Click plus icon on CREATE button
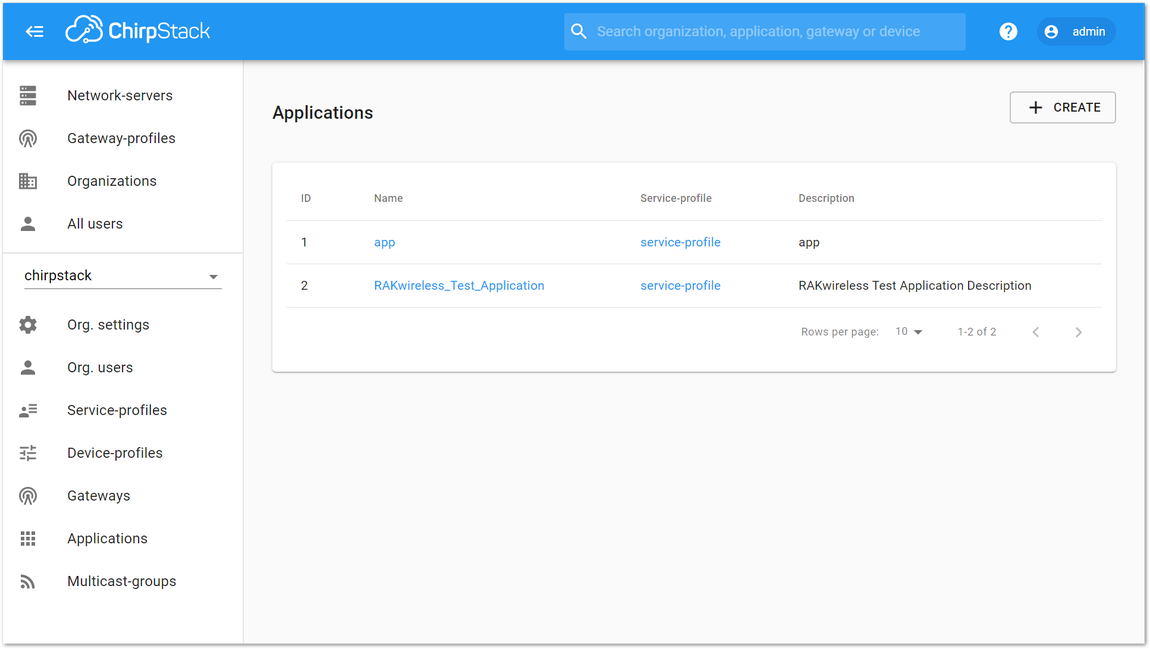Image resolution: width=1150 pixels, height=649 pixels. tap(1035, 108)
